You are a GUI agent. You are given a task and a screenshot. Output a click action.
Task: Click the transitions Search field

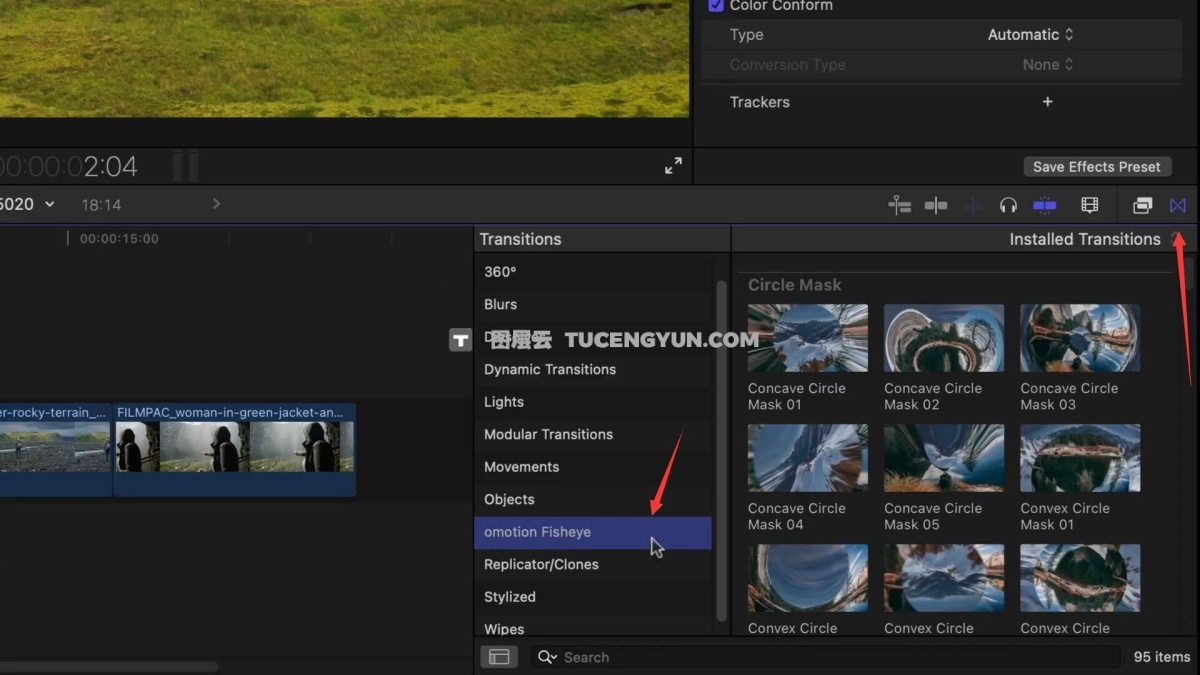click(825, 657)
